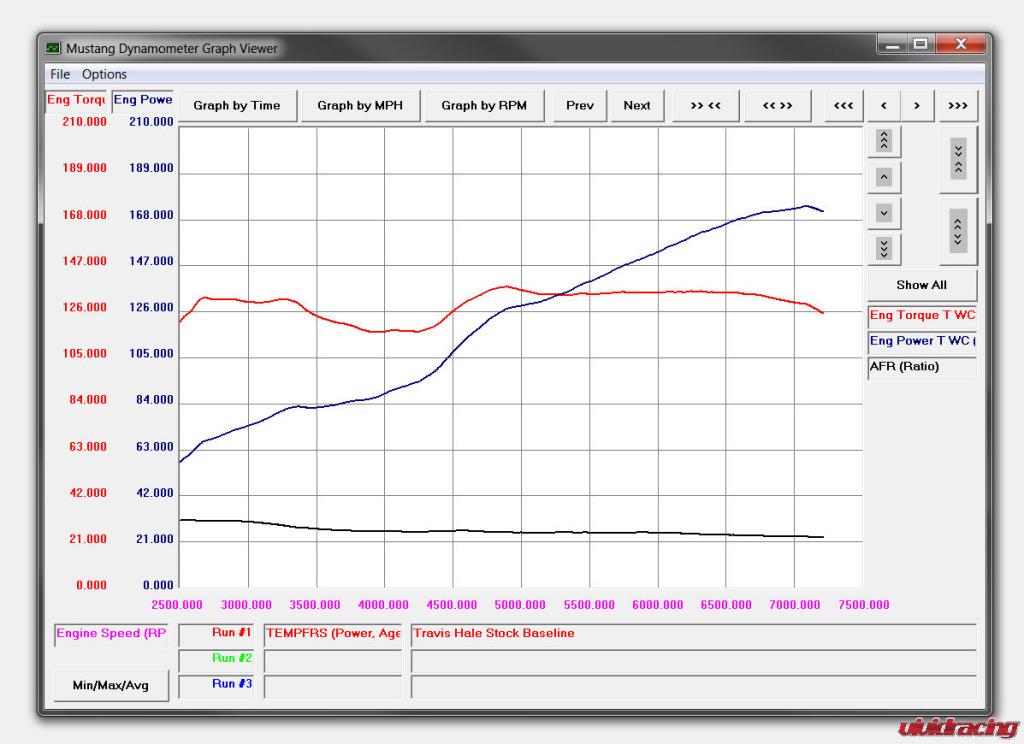Switch graph to Graph by MPH
Viewport: 1024px width, 744px height.
[359, 105]
